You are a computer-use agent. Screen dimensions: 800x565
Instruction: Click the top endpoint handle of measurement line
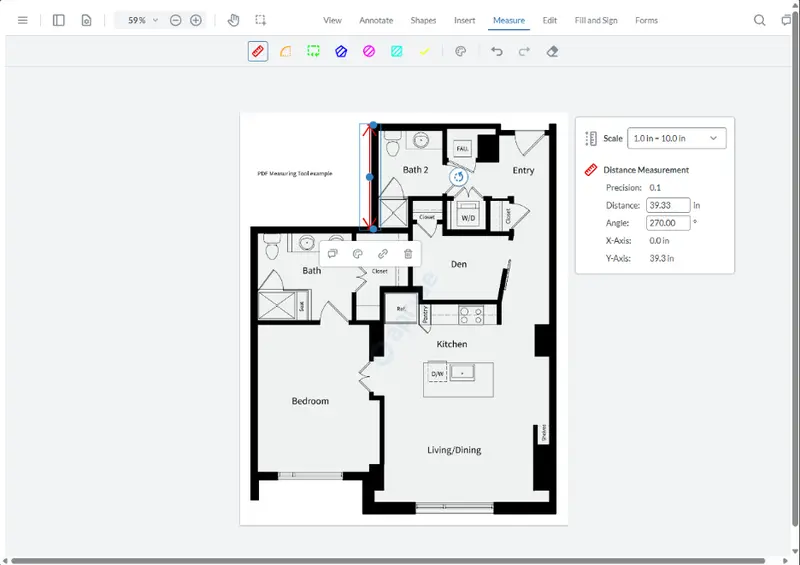(373, 125)
